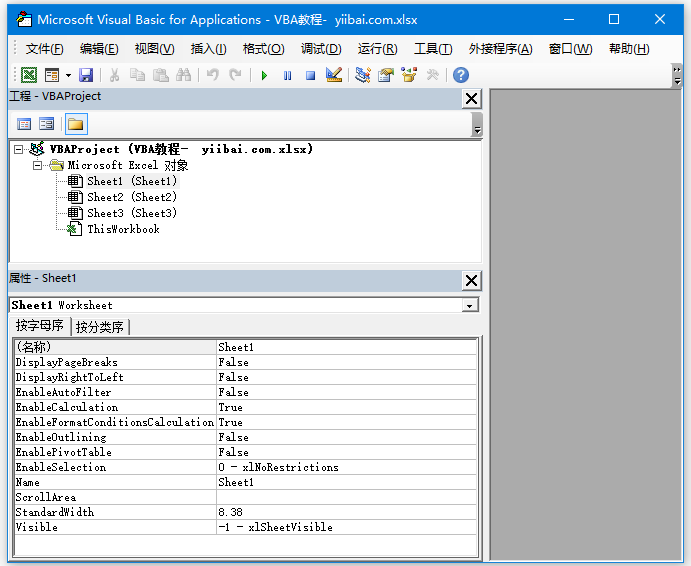Select Sheet2 (Sheet2) in project tree
691x566 pixels.
[132, 197]
